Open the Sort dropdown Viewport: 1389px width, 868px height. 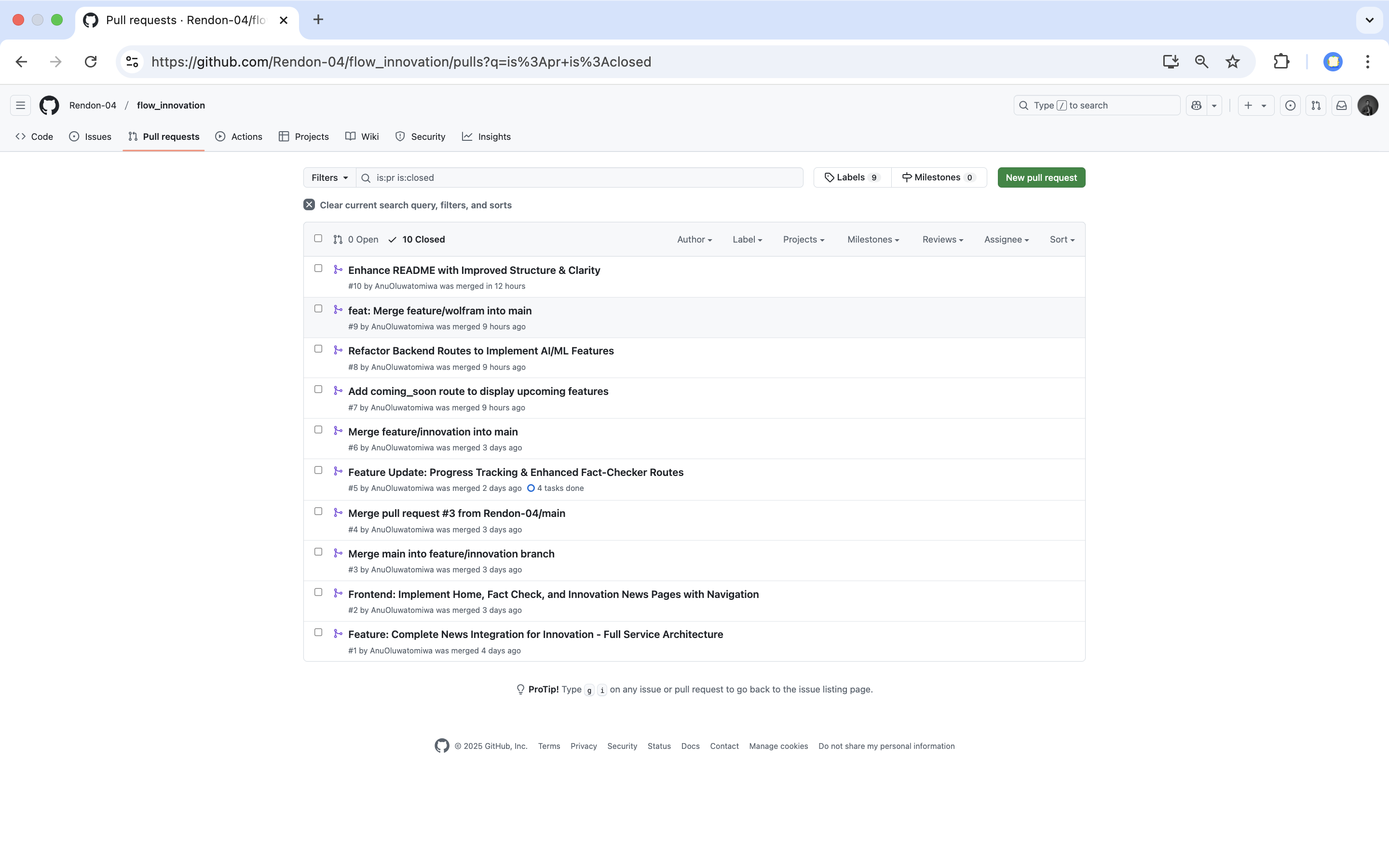(1061, 239)
